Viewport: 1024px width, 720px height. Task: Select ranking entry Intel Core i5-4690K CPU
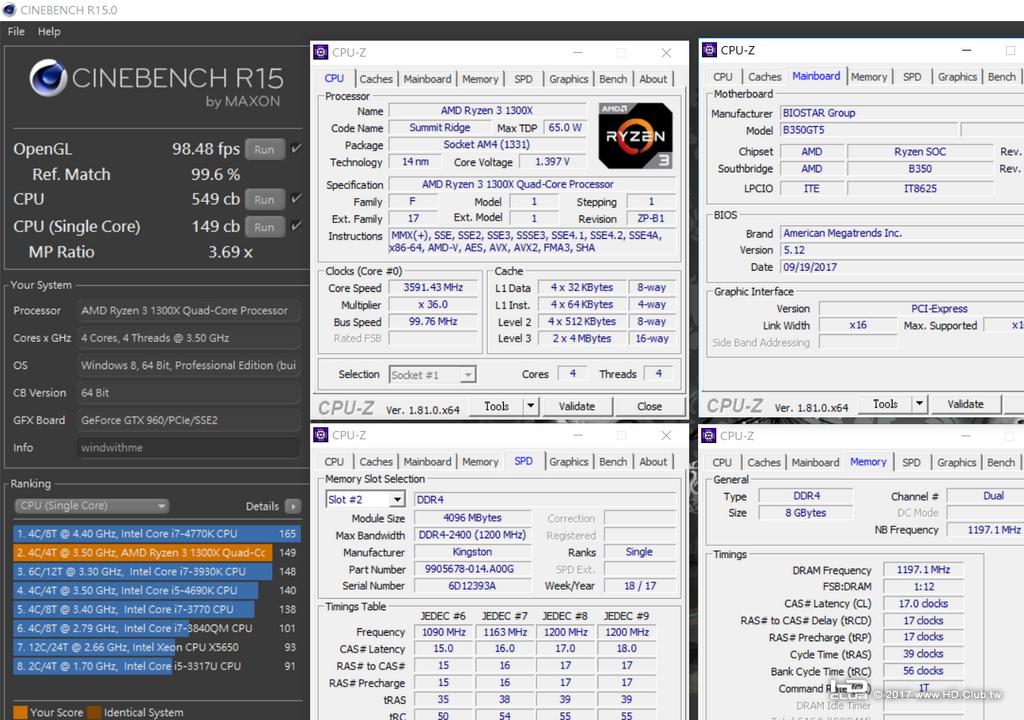(156, 591)
